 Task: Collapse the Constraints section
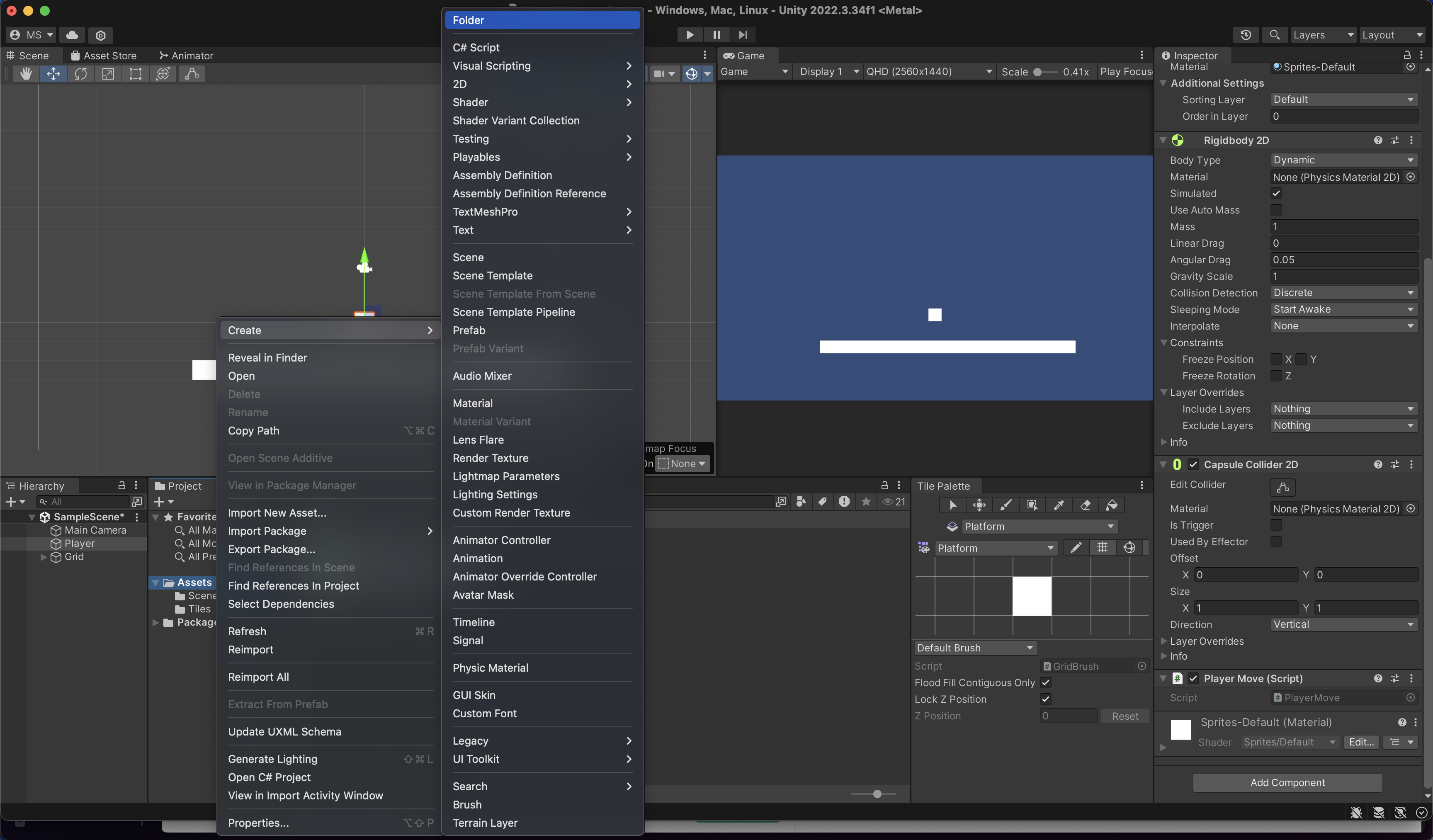click(x=1164, y=343)
